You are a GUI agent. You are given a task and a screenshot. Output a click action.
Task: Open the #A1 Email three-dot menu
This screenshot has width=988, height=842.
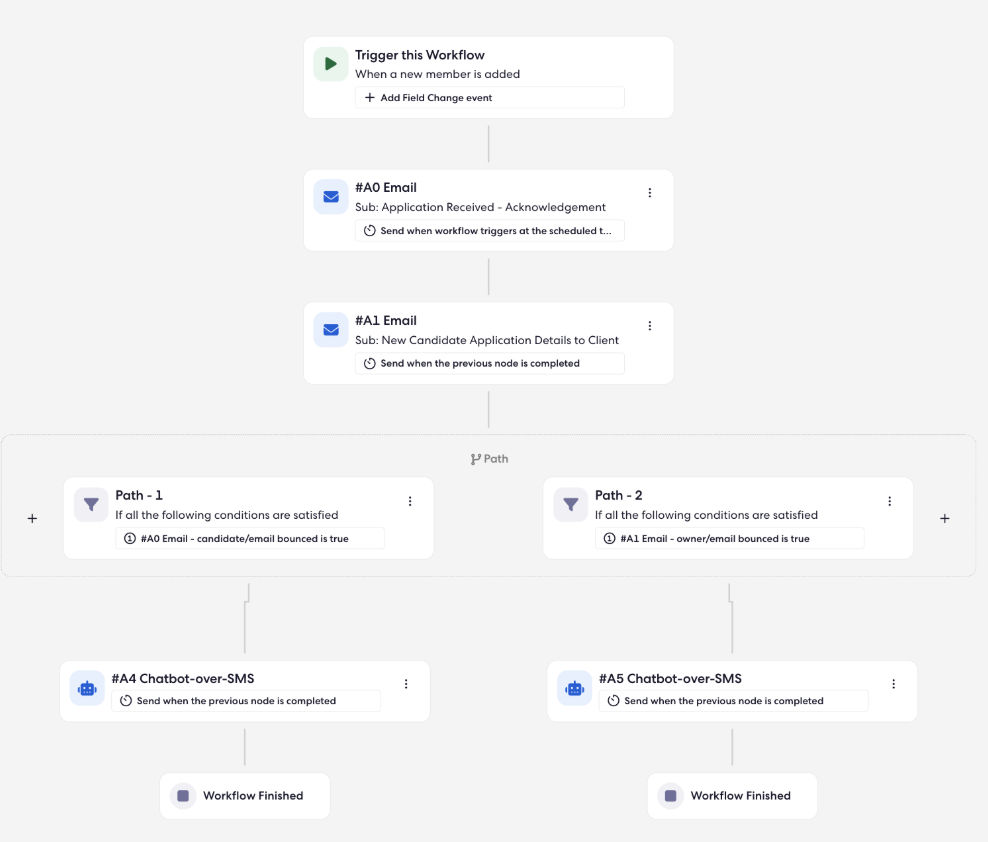click(650, 326)
